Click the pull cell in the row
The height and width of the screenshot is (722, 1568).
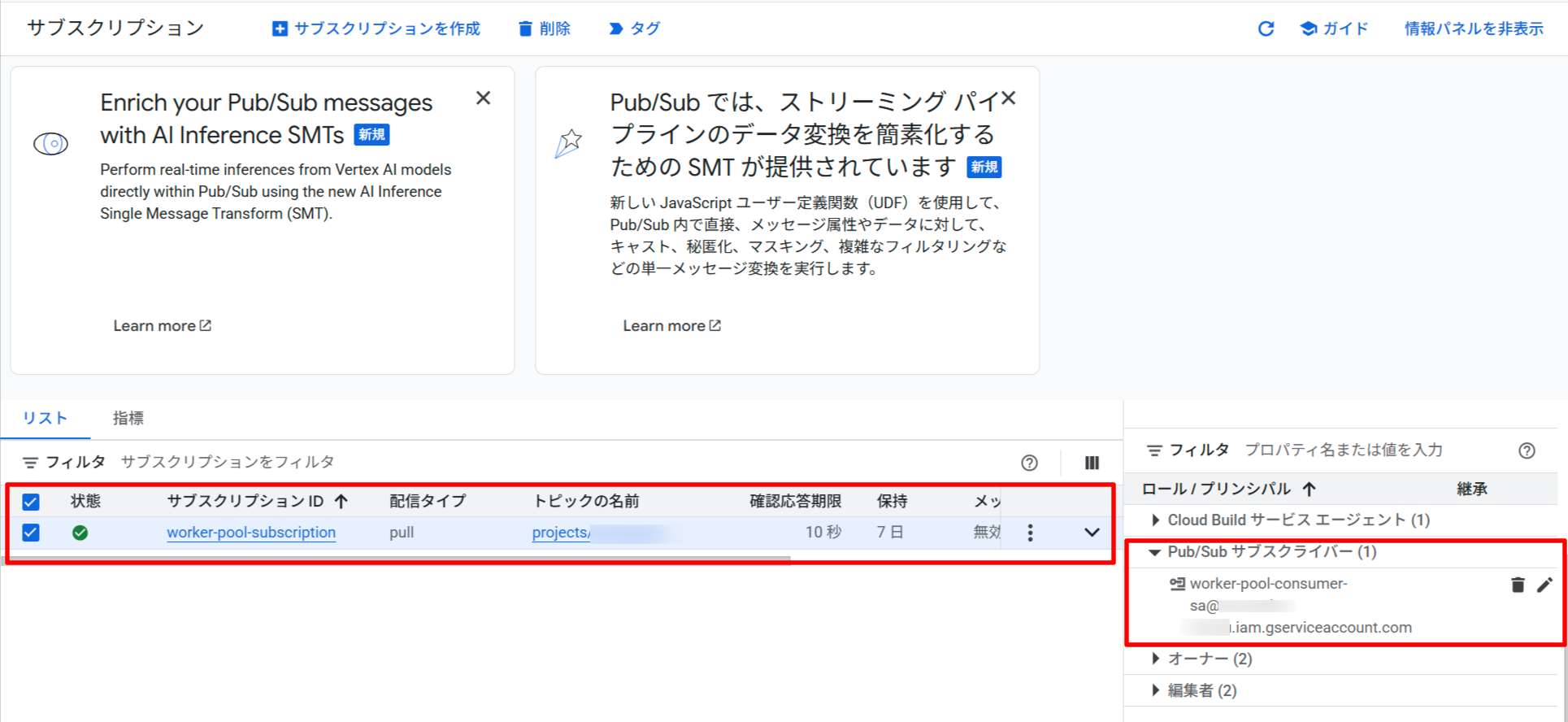pyautogui.click(x=402, y=533)
